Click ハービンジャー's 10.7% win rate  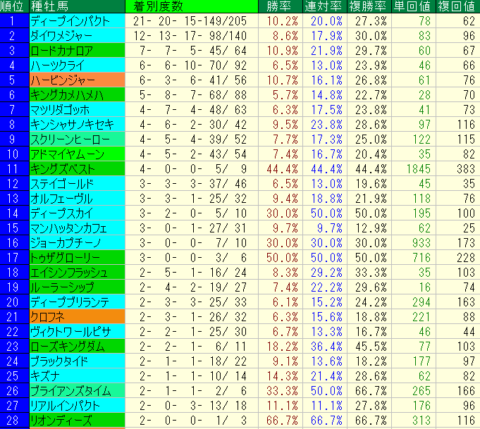tap(282, 80)
